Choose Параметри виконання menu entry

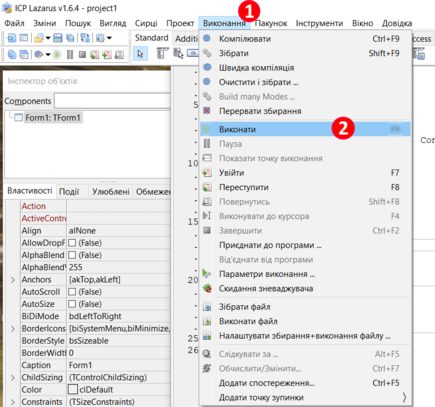[305, 274]
